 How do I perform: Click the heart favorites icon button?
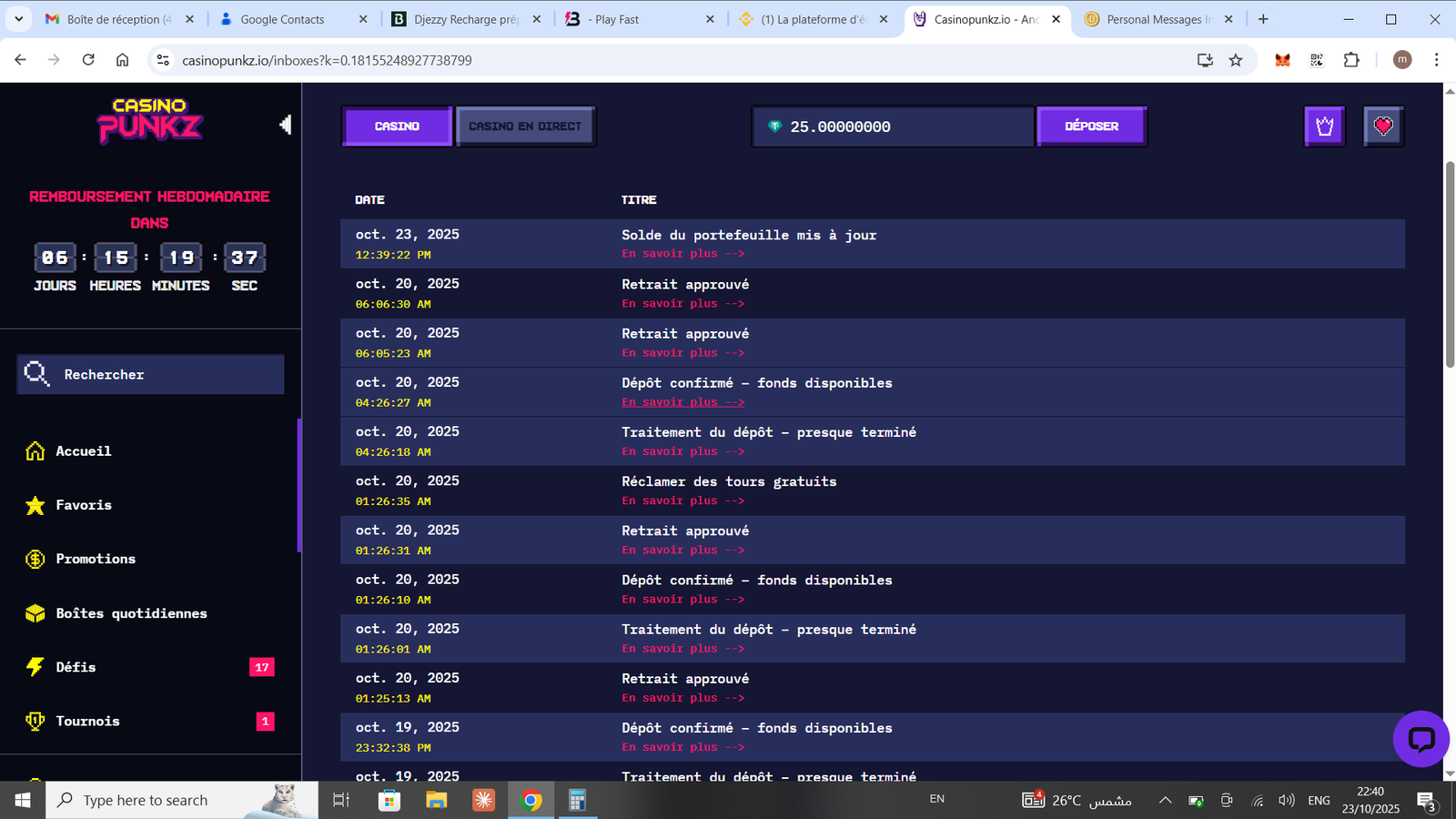[x=1382, y=126]
